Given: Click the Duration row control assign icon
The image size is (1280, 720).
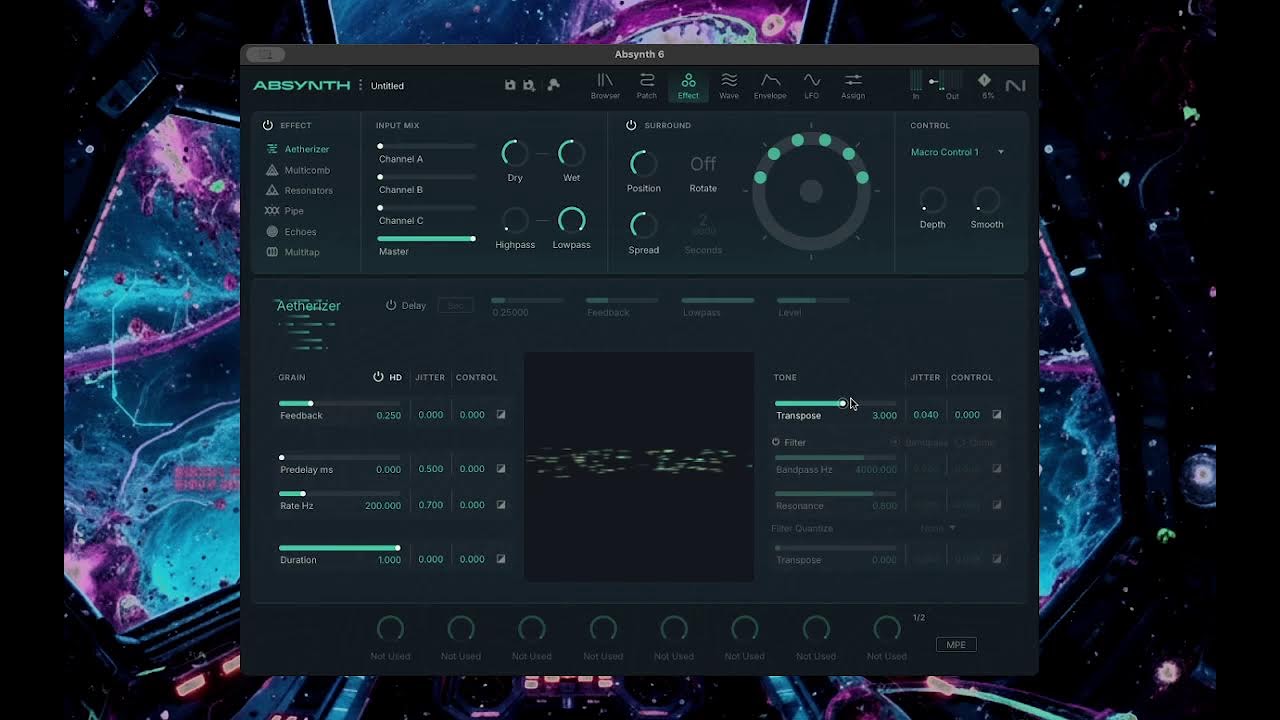Looking at the screenshot, I should [x=501, y=559].
